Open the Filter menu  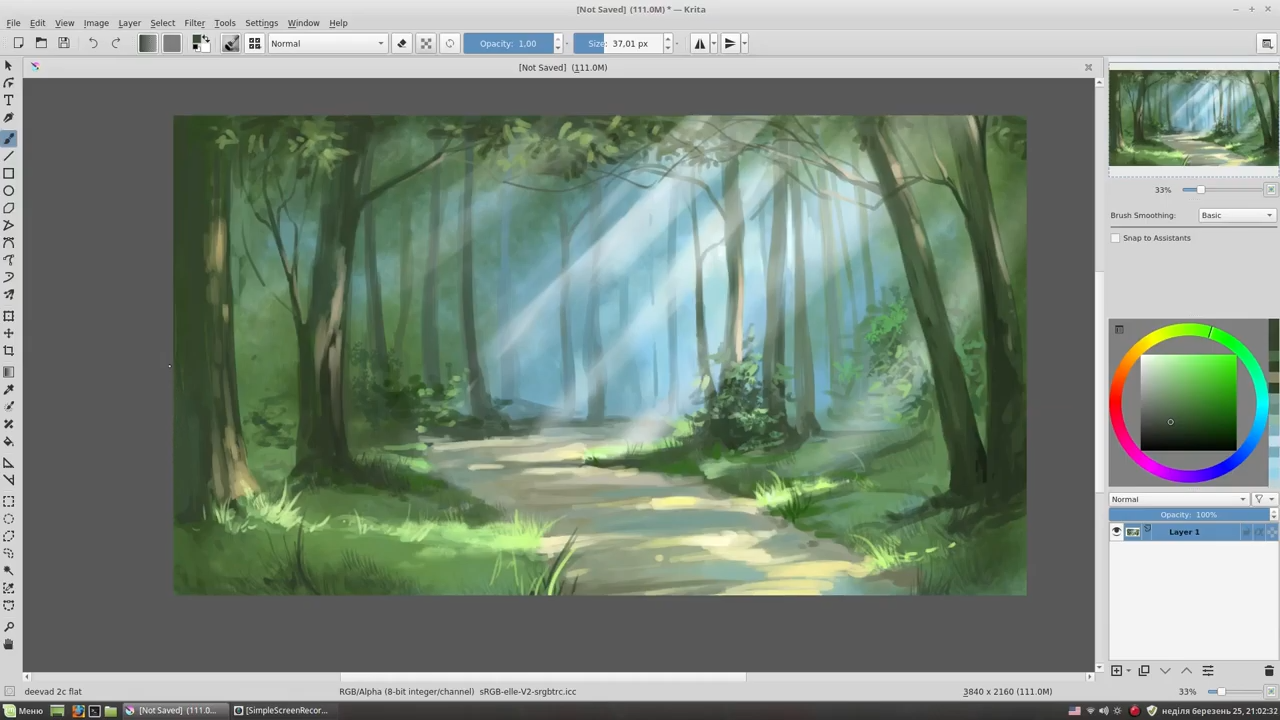[194, 23]
